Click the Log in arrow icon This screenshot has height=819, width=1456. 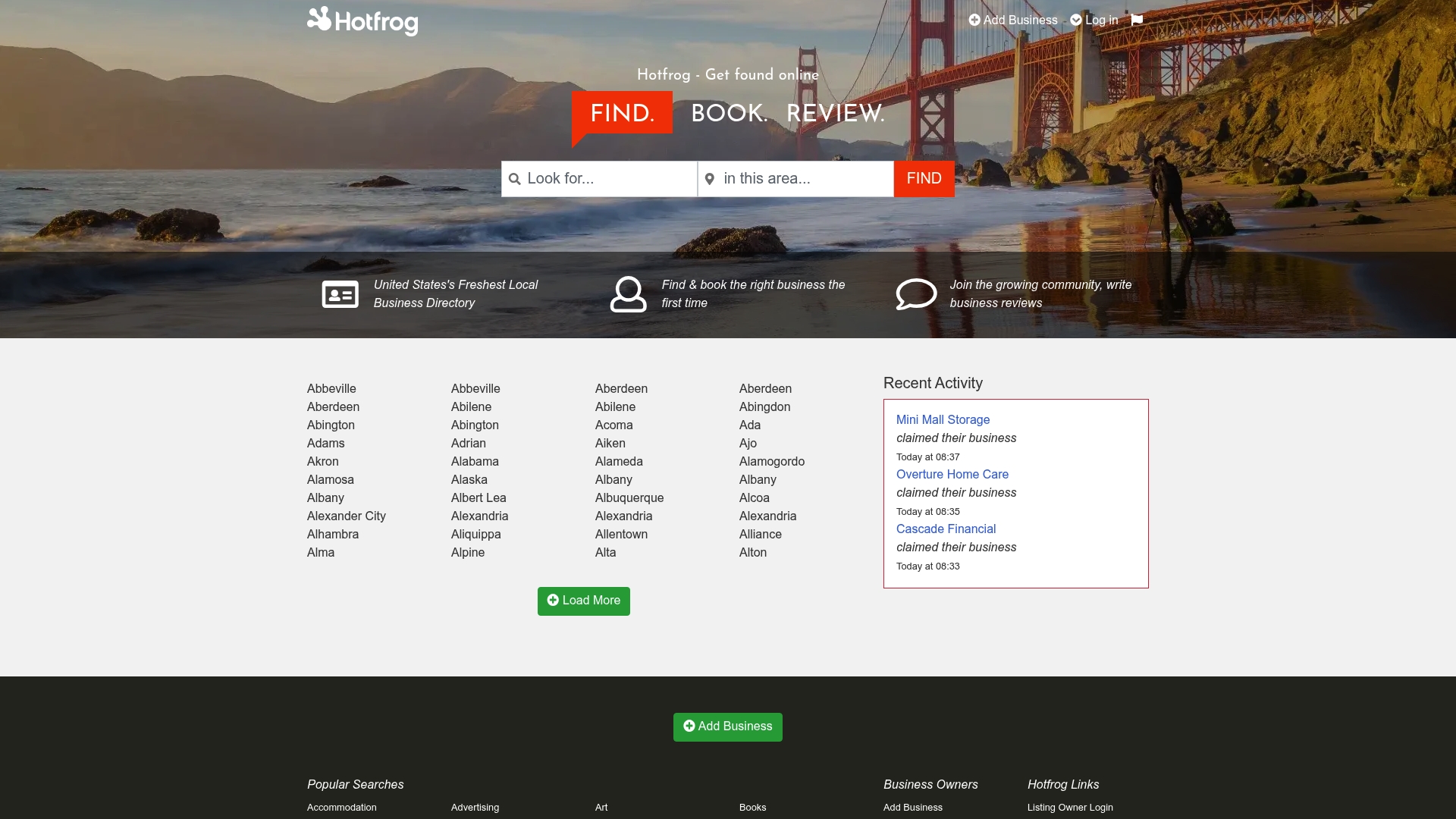pos(1076,20)
